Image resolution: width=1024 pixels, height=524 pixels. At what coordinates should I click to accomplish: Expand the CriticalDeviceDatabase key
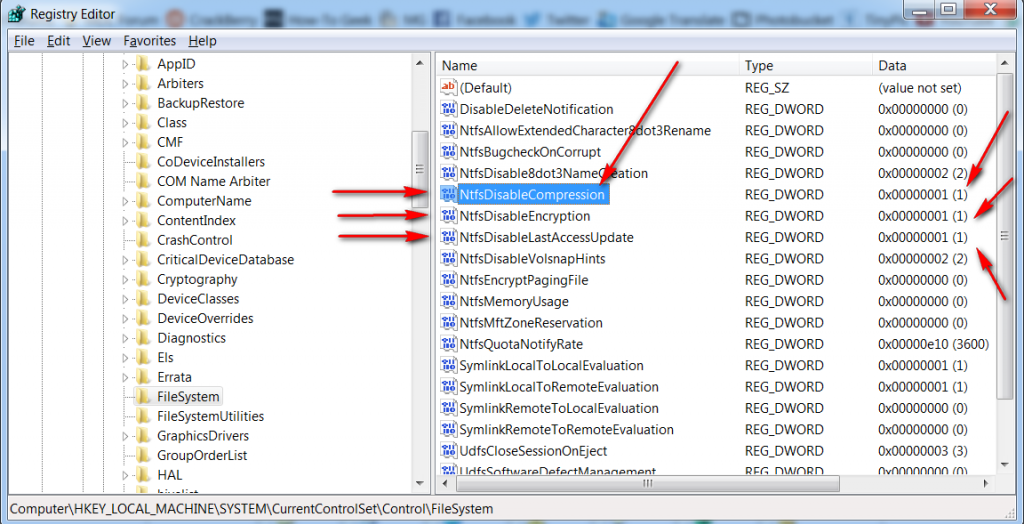pos(126,260)
